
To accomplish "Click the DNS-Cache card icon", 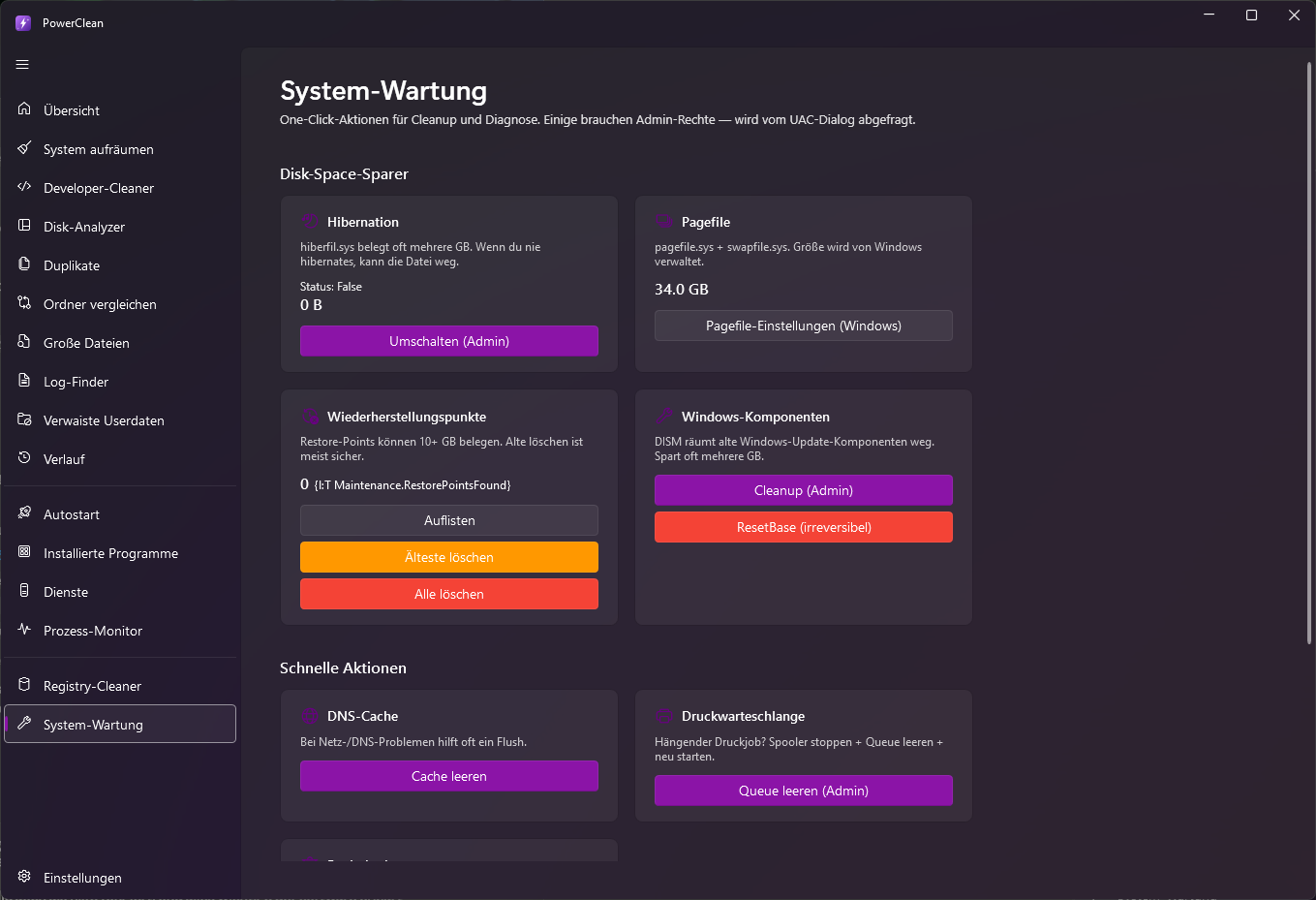I will coord(310,716).
